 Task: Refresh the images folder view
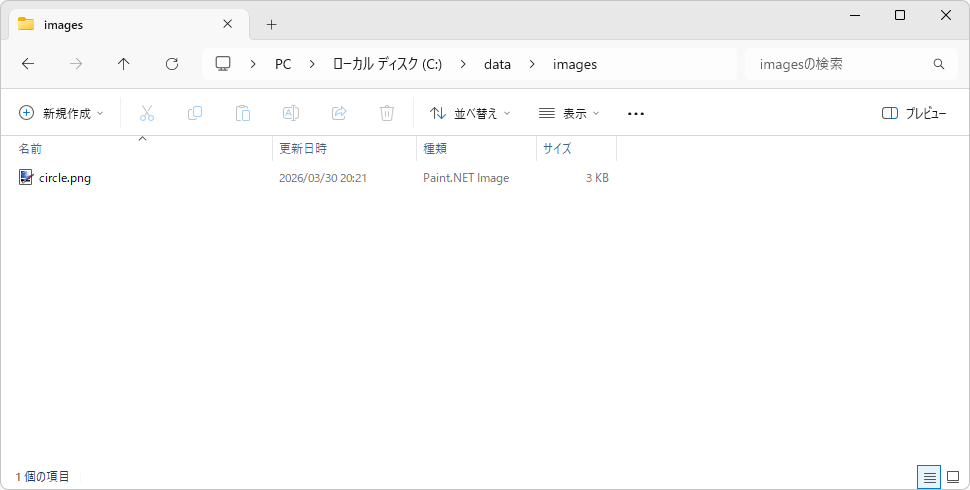pos(172,64)
